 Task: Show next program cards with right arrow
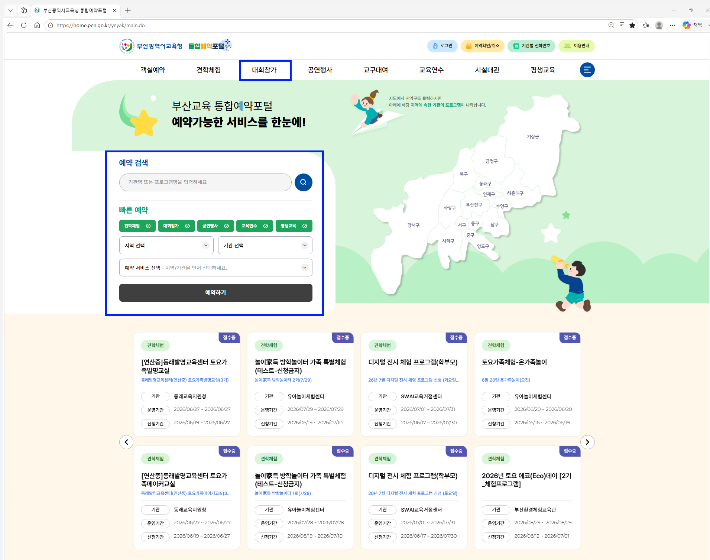(x=587, y=442)
